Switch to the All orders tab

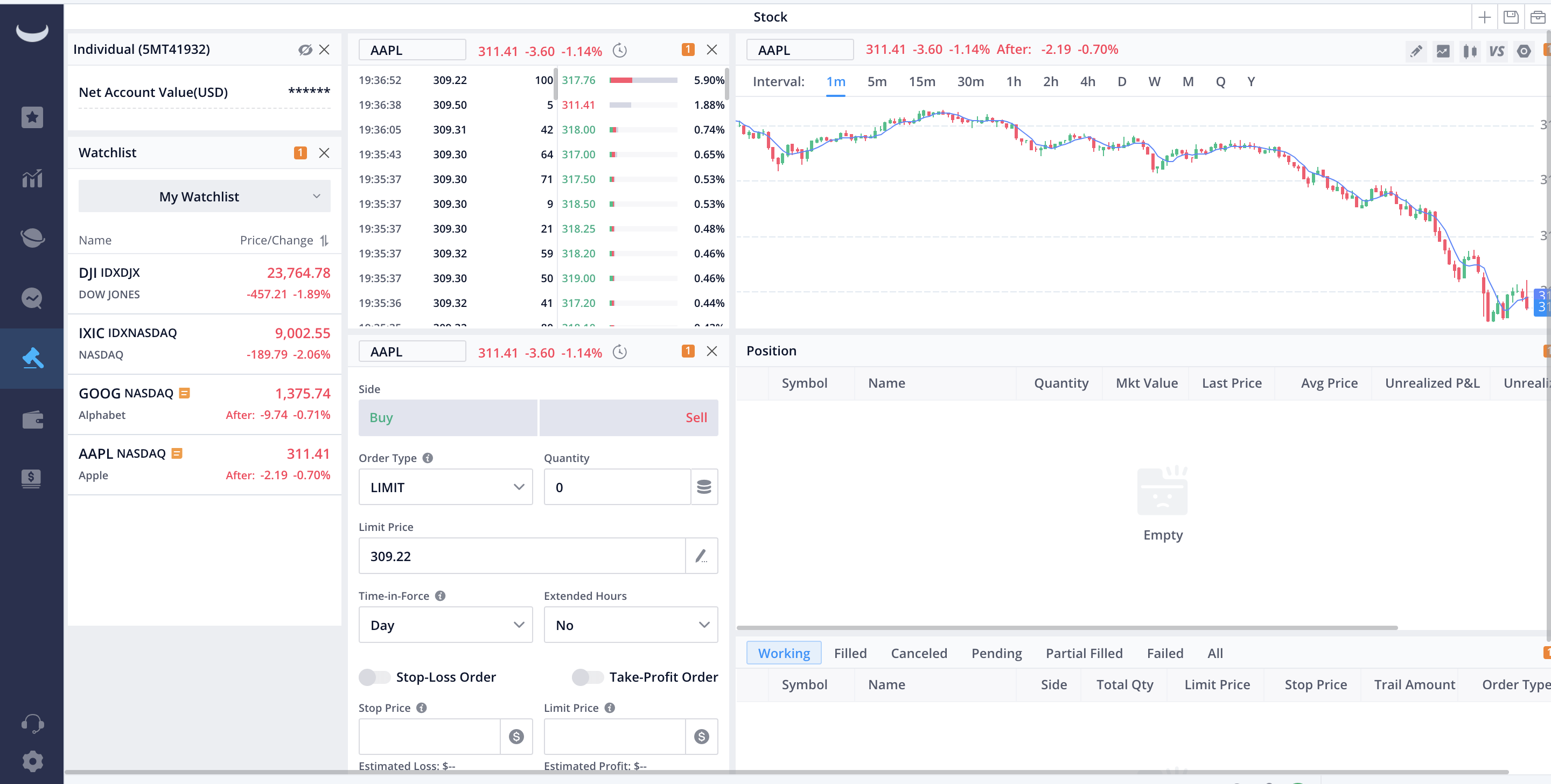click(x=1215, y=653)
